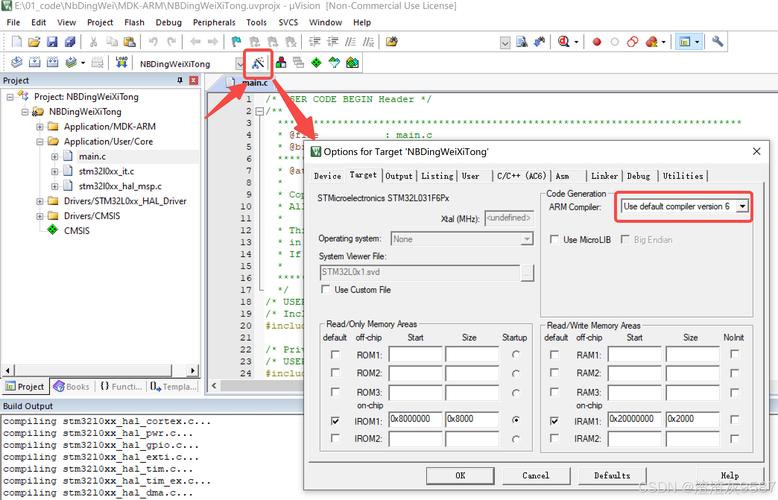Uncheck the IRAM1 default checkbox

[554, 420]
